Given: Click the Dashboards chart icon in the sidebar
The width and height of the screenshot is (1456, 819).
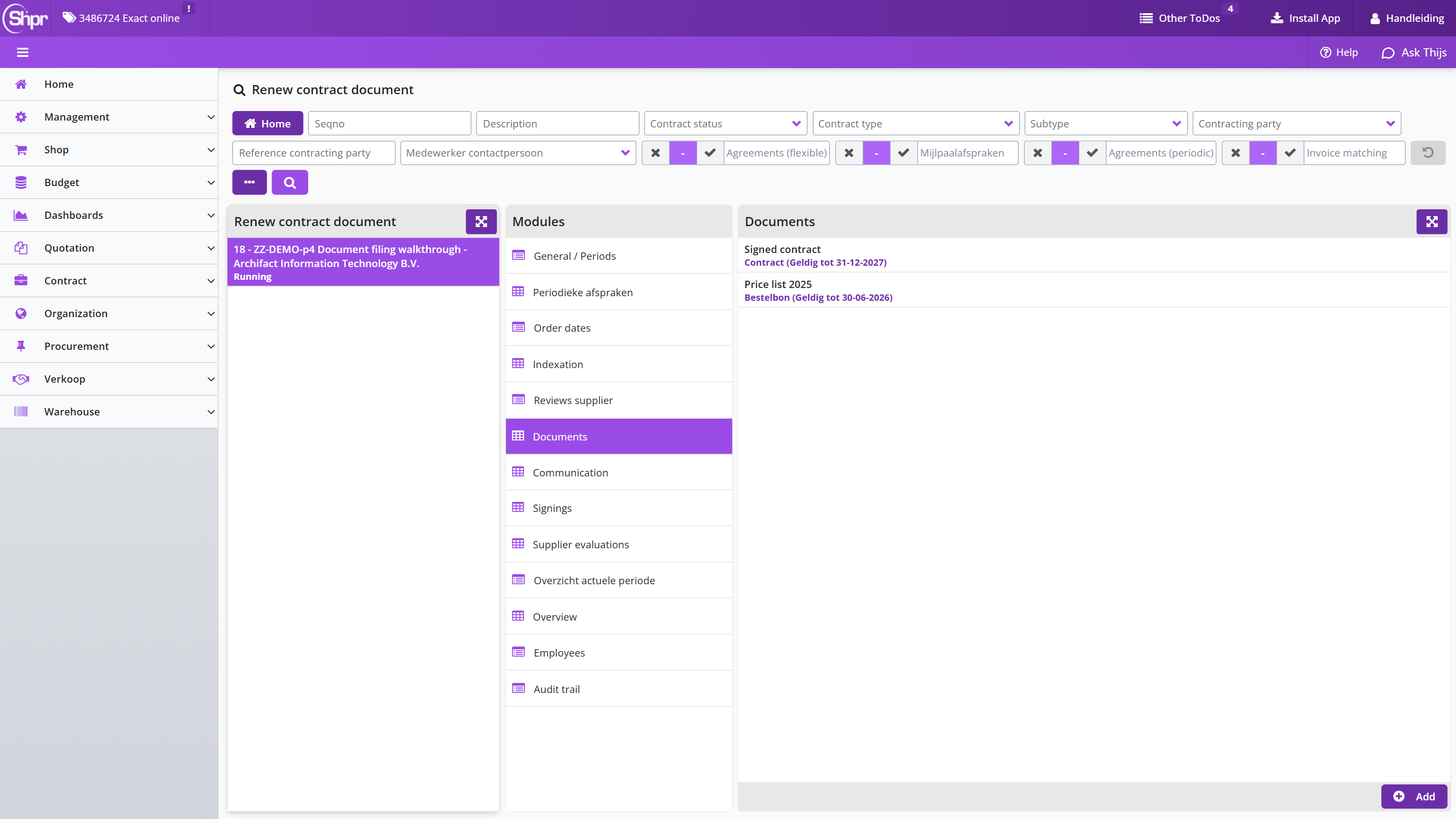Looking at the screenshot, I should pyautogui.click(x=21, y=215).
